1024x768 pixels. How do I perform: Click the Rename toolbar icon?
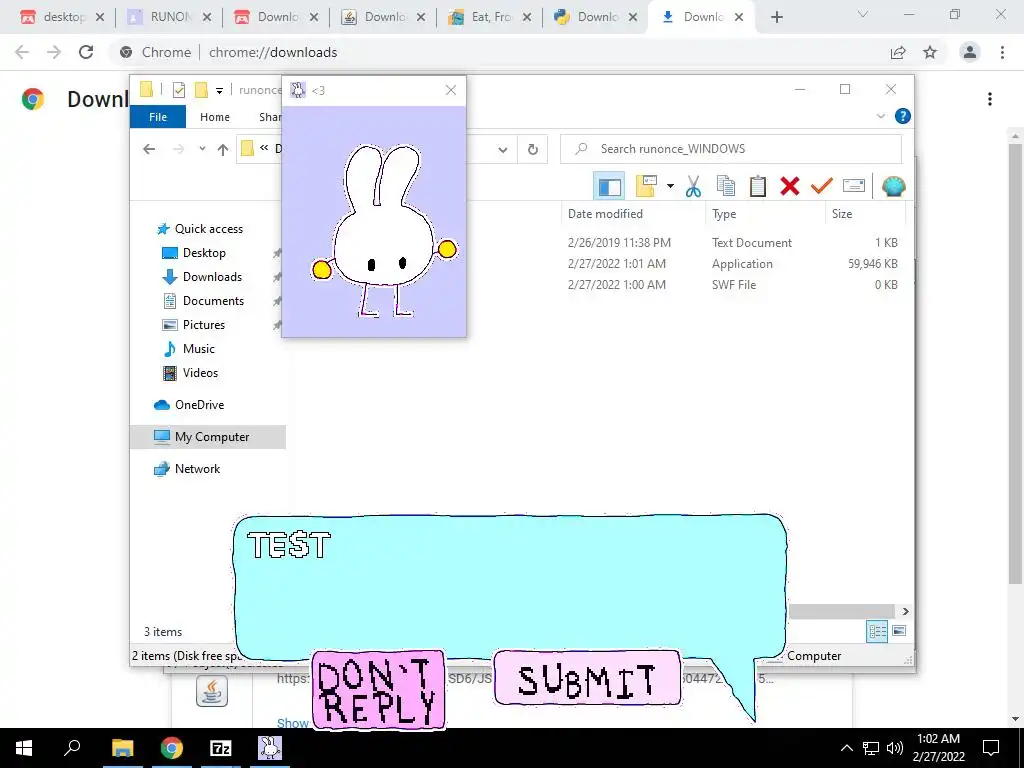pos(854,186)
